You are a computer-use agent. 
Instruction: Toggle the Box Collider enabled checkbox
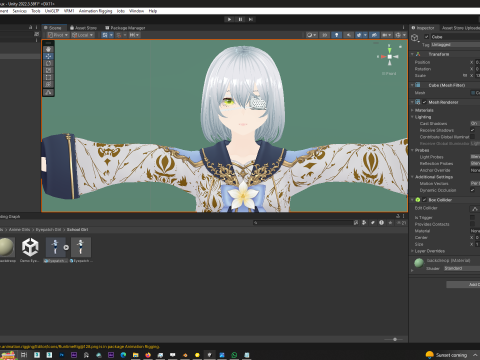pyautogui.click(x=424, y=200)
